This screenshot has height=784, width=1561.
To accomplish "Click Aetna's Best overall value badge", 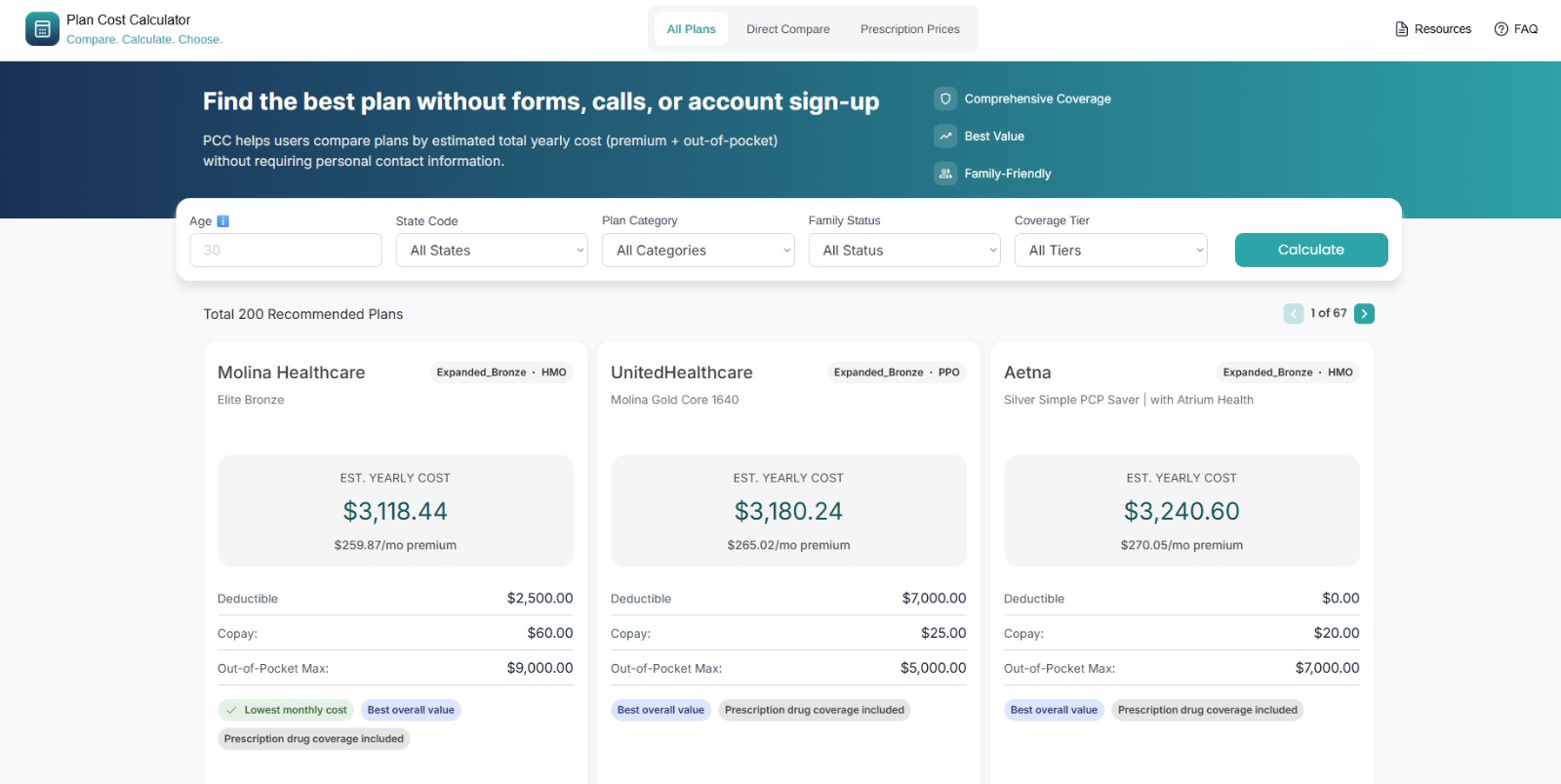I will (1054, 710).
